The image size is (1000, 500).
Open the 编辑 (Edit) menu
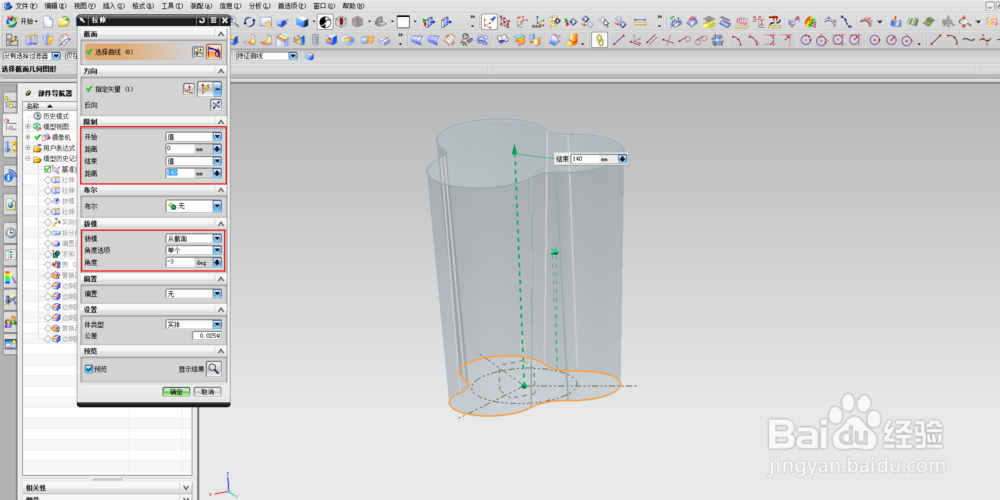point(55,6)
